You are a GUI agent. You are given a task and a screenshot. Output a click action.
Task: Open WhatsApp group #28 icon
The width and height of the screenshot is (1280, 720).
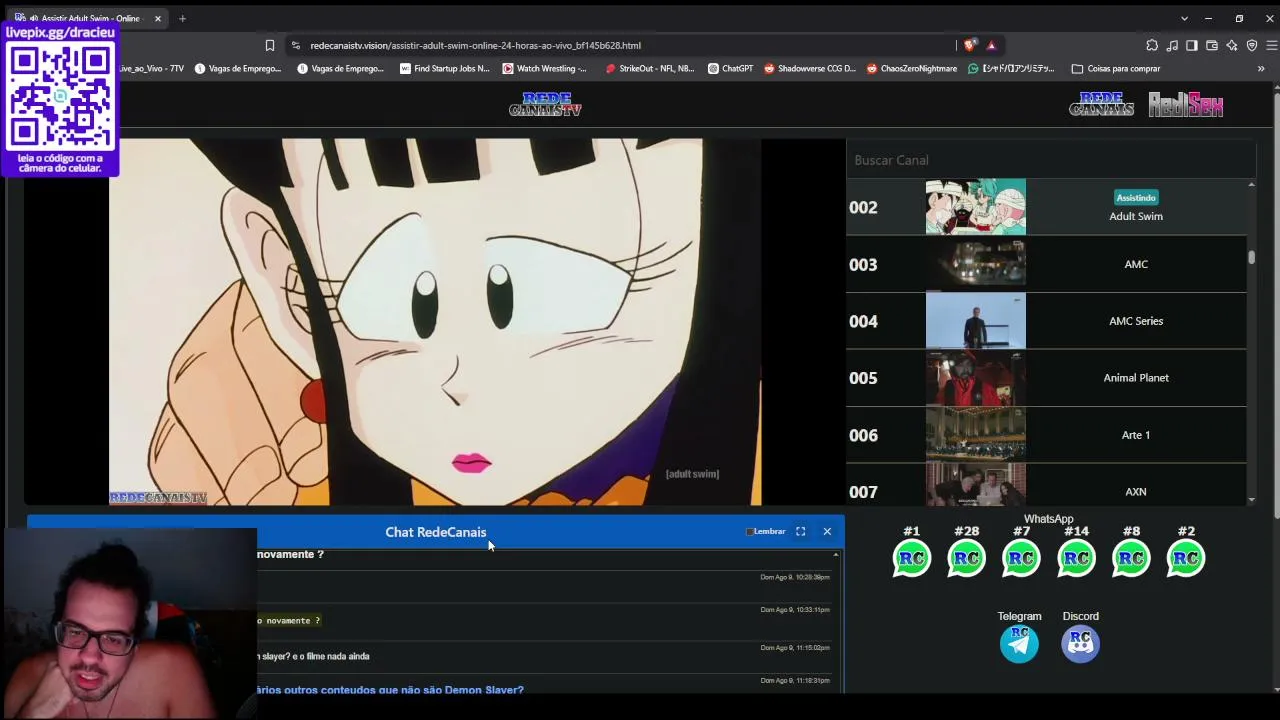pos(966,558)
